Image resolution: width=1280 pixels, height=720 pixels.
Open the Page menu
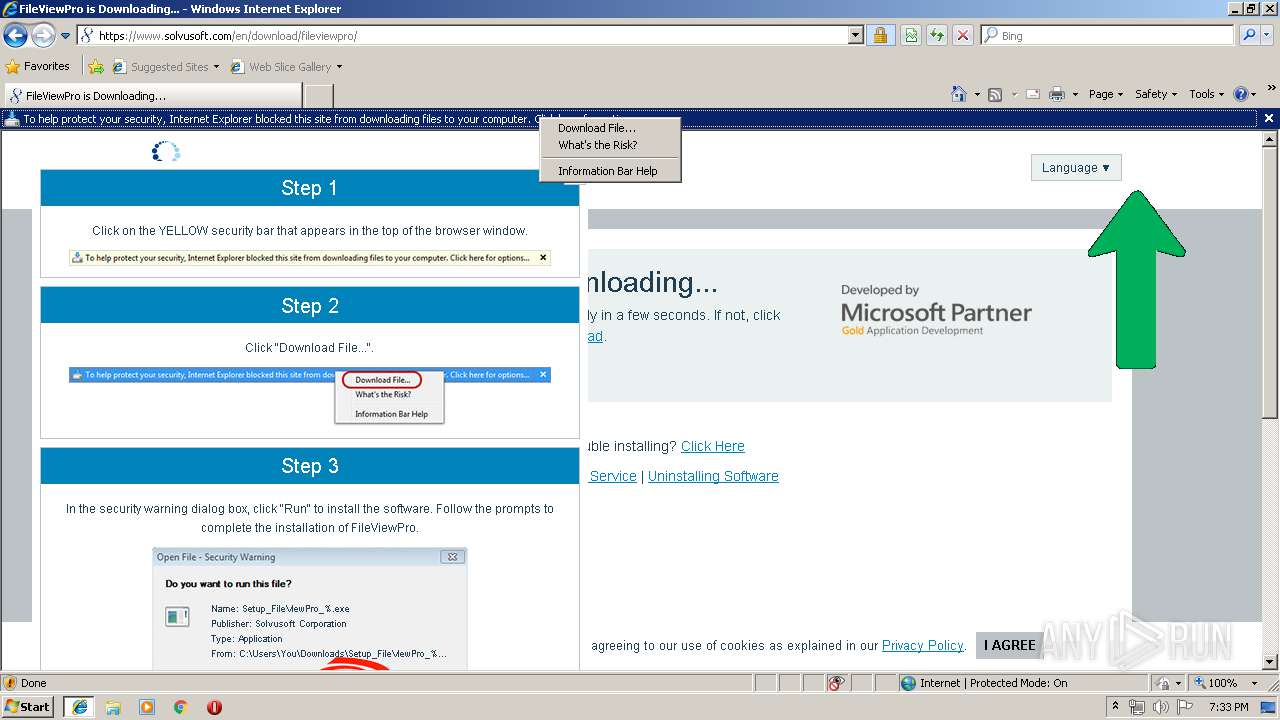(x=1106, y=94)
